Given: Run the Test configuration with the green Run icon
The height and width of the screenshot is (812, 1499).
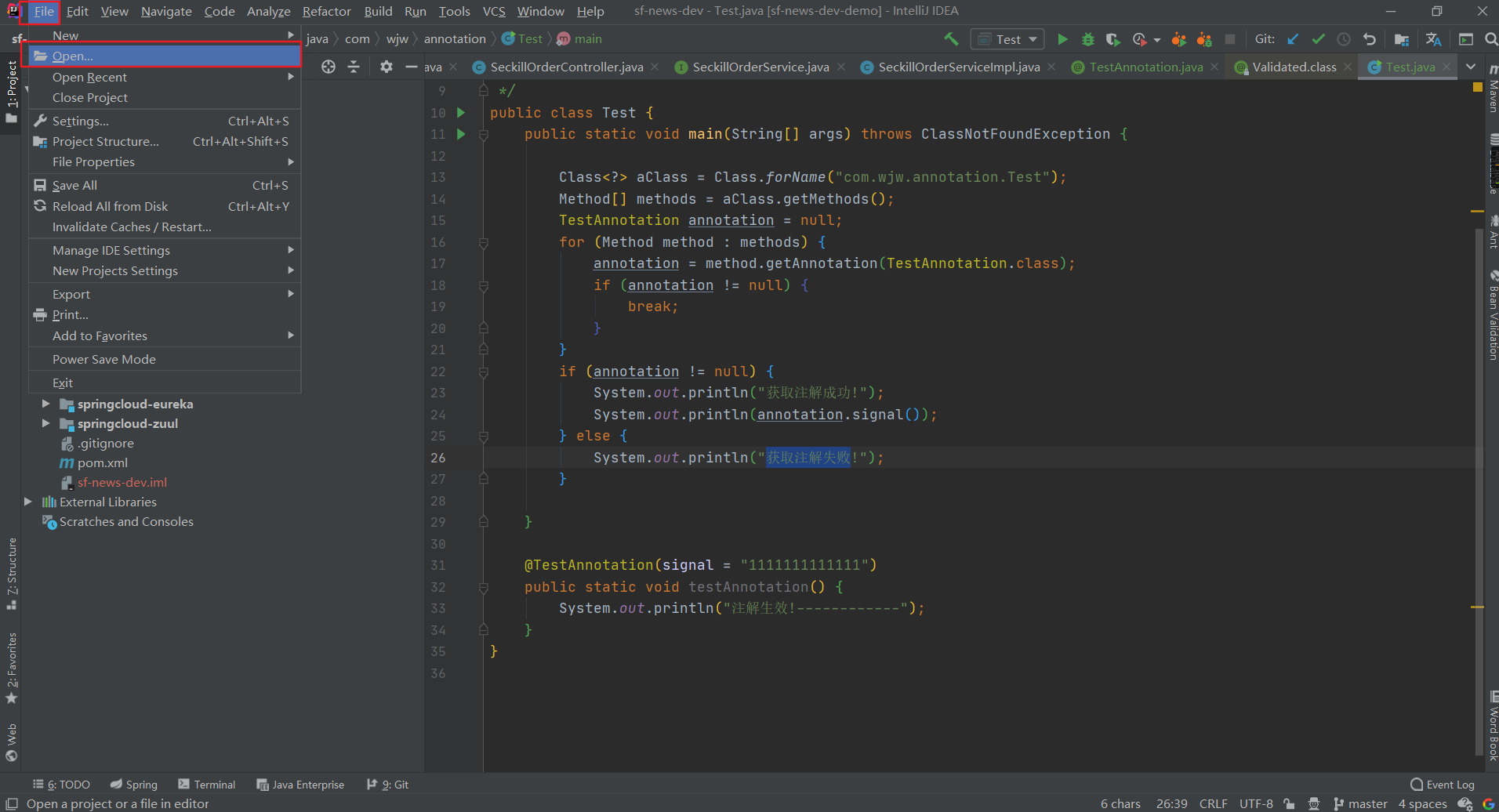Looking at the screenshot, I should click(1063, 38).
